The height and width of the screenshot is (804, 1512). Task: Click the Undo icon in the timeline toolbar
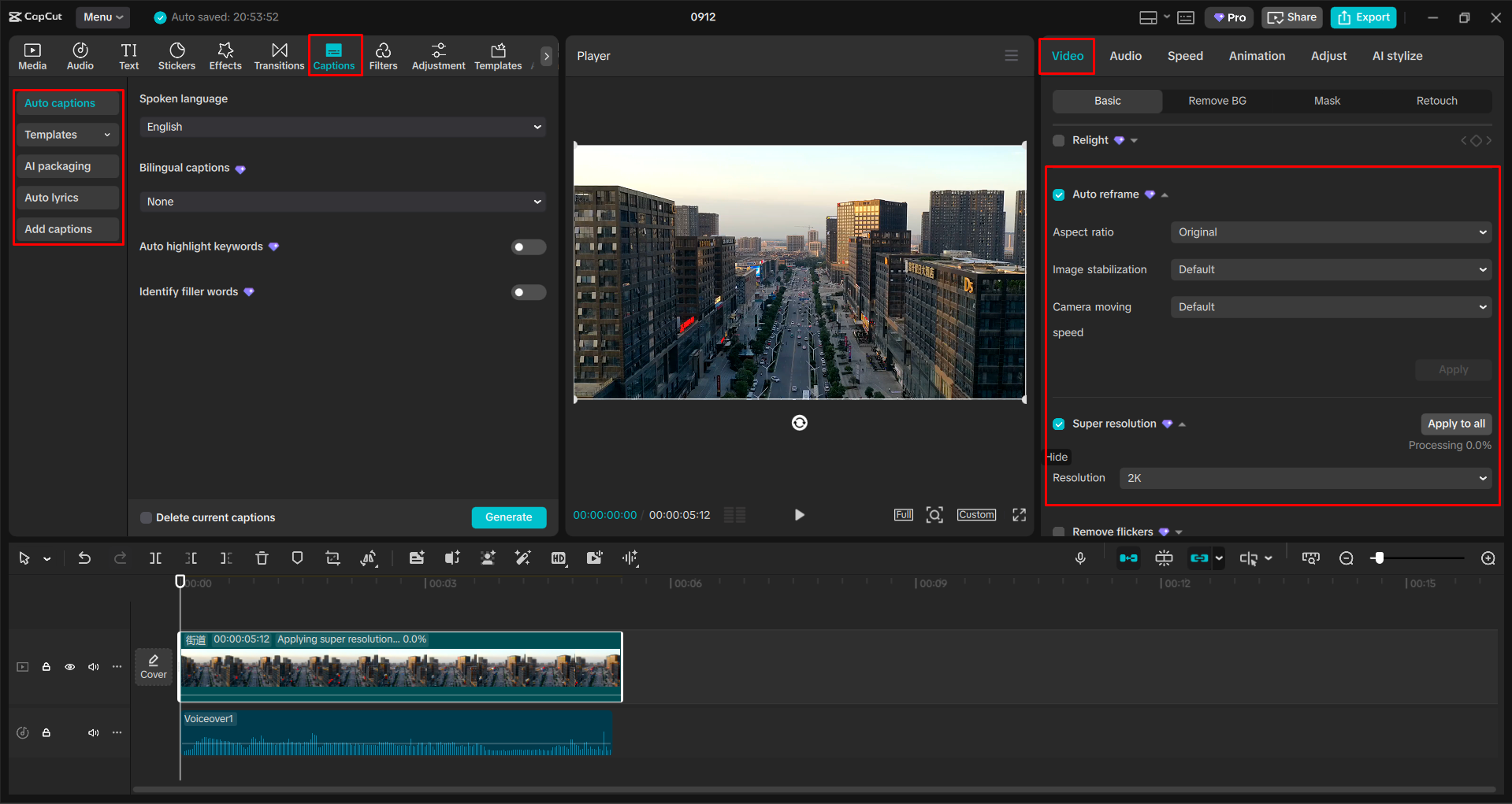84,558
